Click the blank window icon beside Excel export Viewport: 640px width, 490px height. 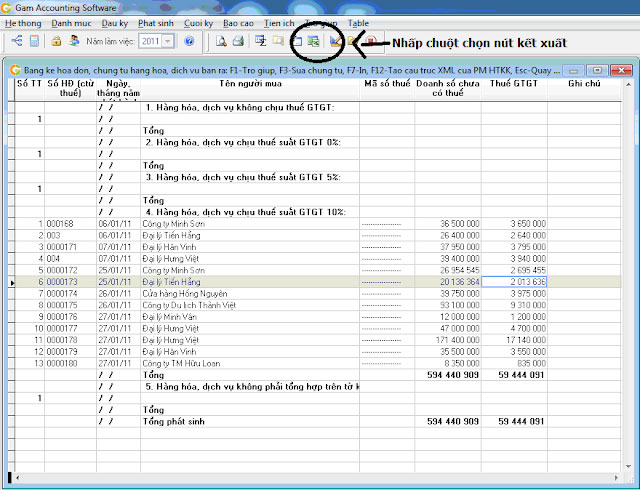tap(297, 41)
